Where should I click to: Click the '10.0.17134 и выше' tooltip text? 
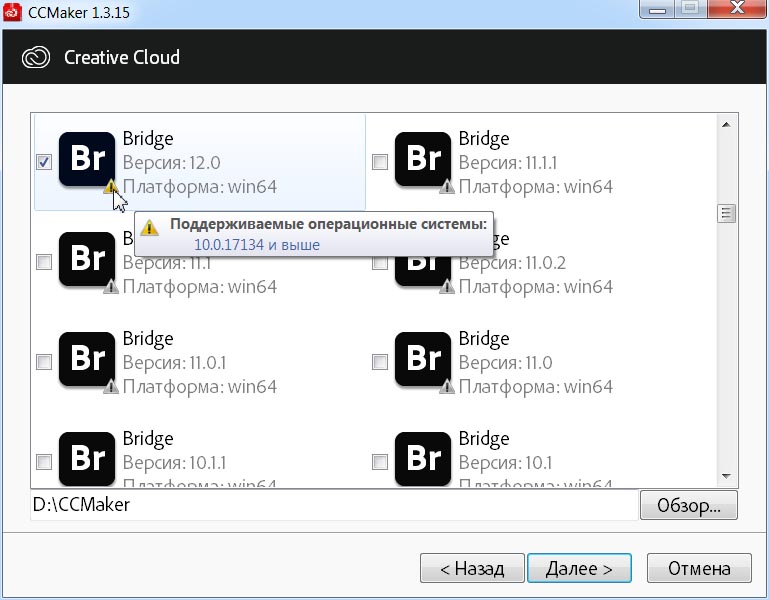[257, 244]
